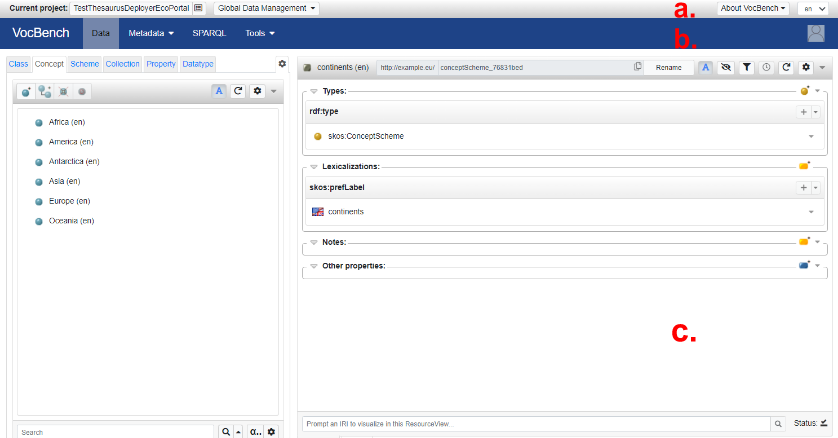Screen dimensions: 838x438
Task: Click plus button on rdf:type row
Action: [803, 112]
